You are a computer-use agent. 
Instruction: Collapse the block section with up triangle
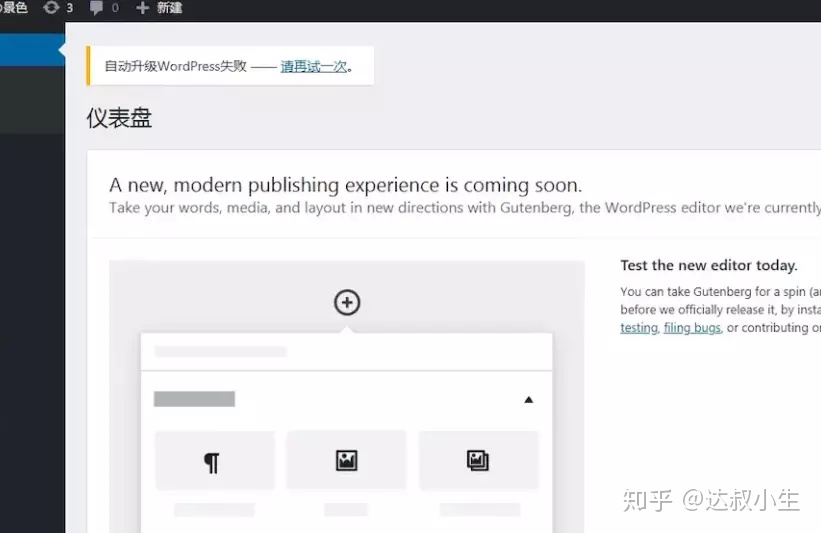click(528, 399)
